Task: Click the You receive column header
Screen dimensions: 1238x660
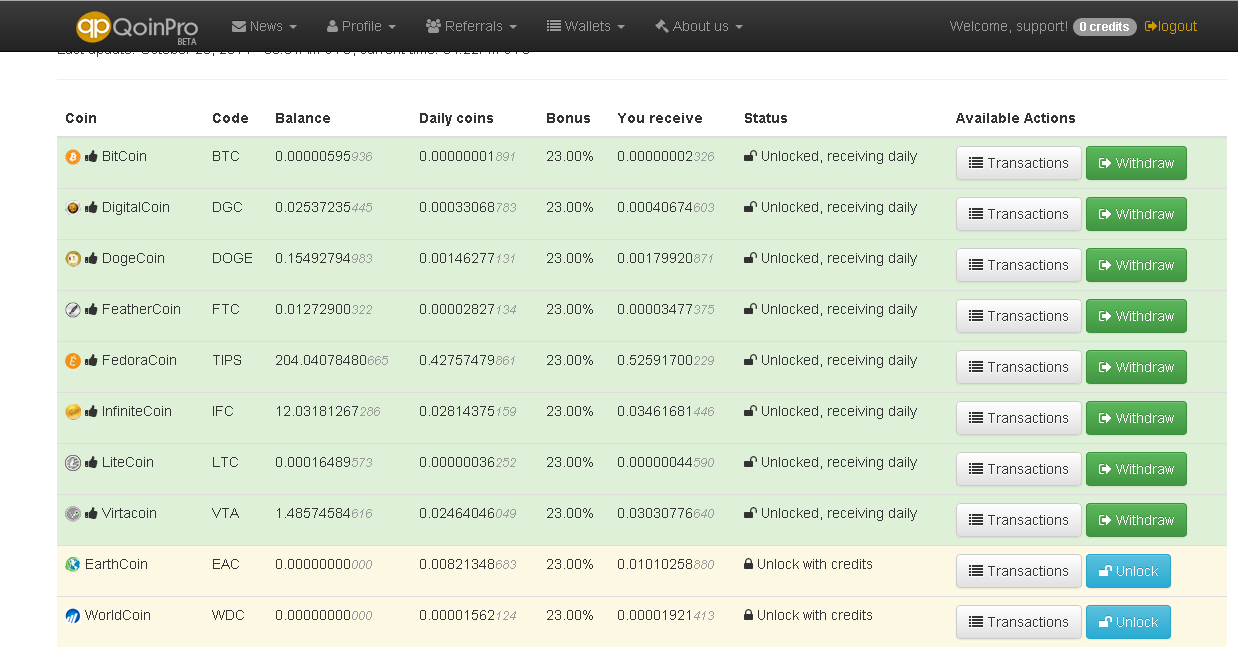Action: [660, 118]
